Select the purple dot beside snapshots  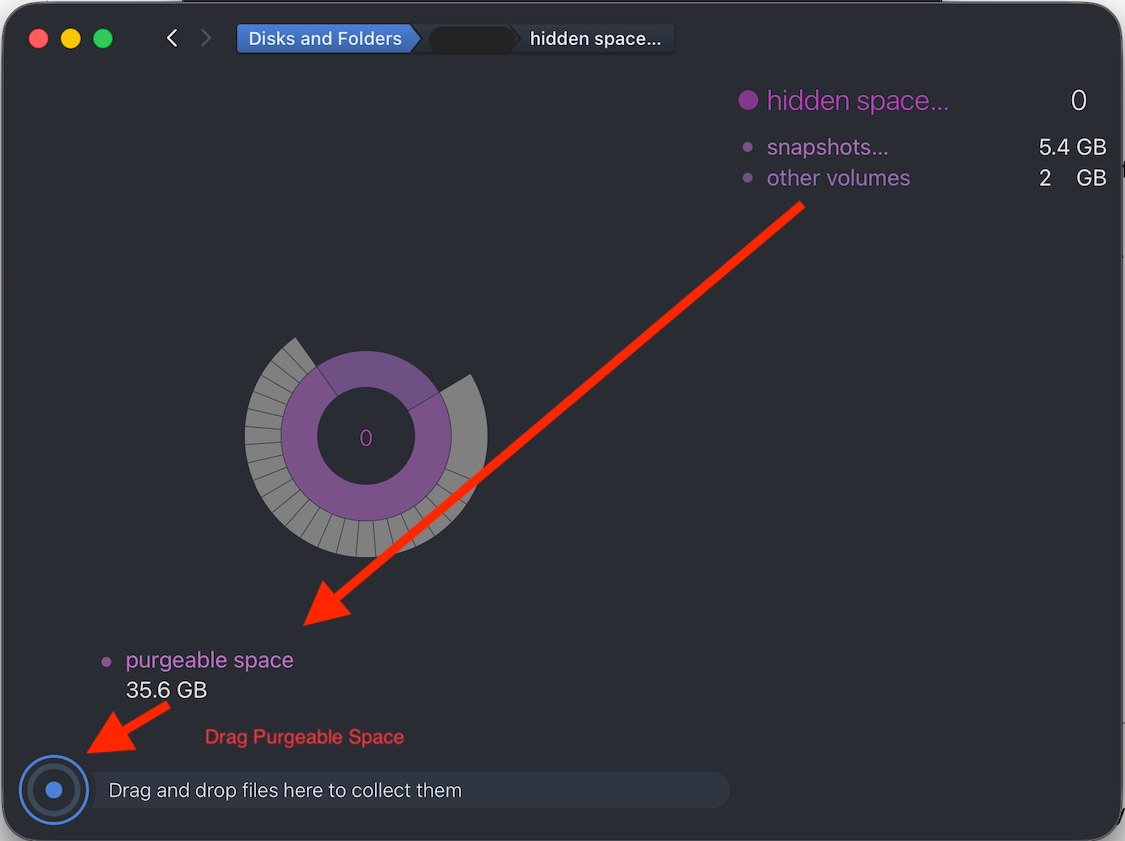click(x=748, y=147)
